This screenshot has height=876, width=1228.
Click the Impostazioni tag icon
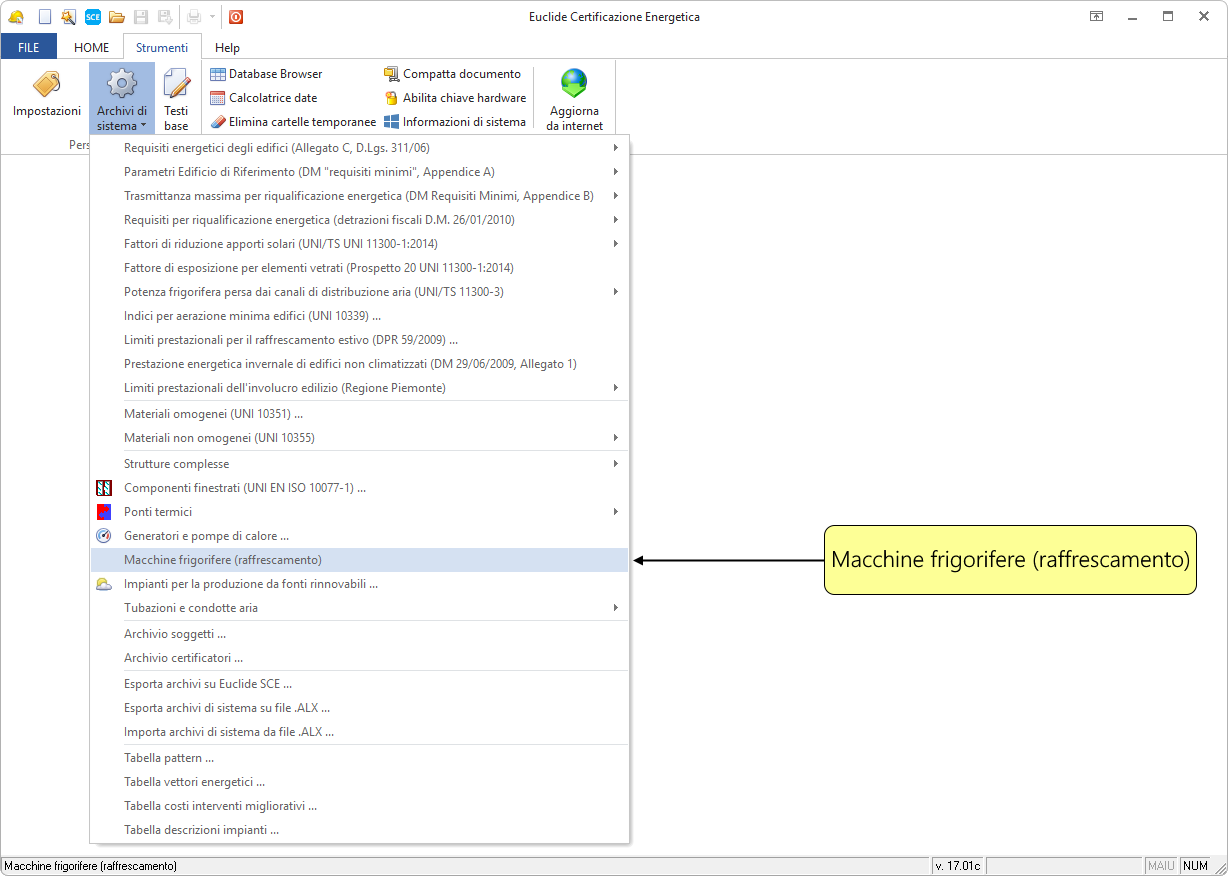[46, 85]
